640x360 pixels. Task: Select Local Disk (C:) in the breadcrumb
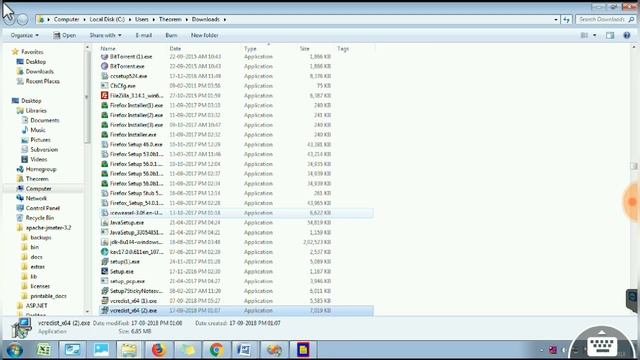pos(107,19)
